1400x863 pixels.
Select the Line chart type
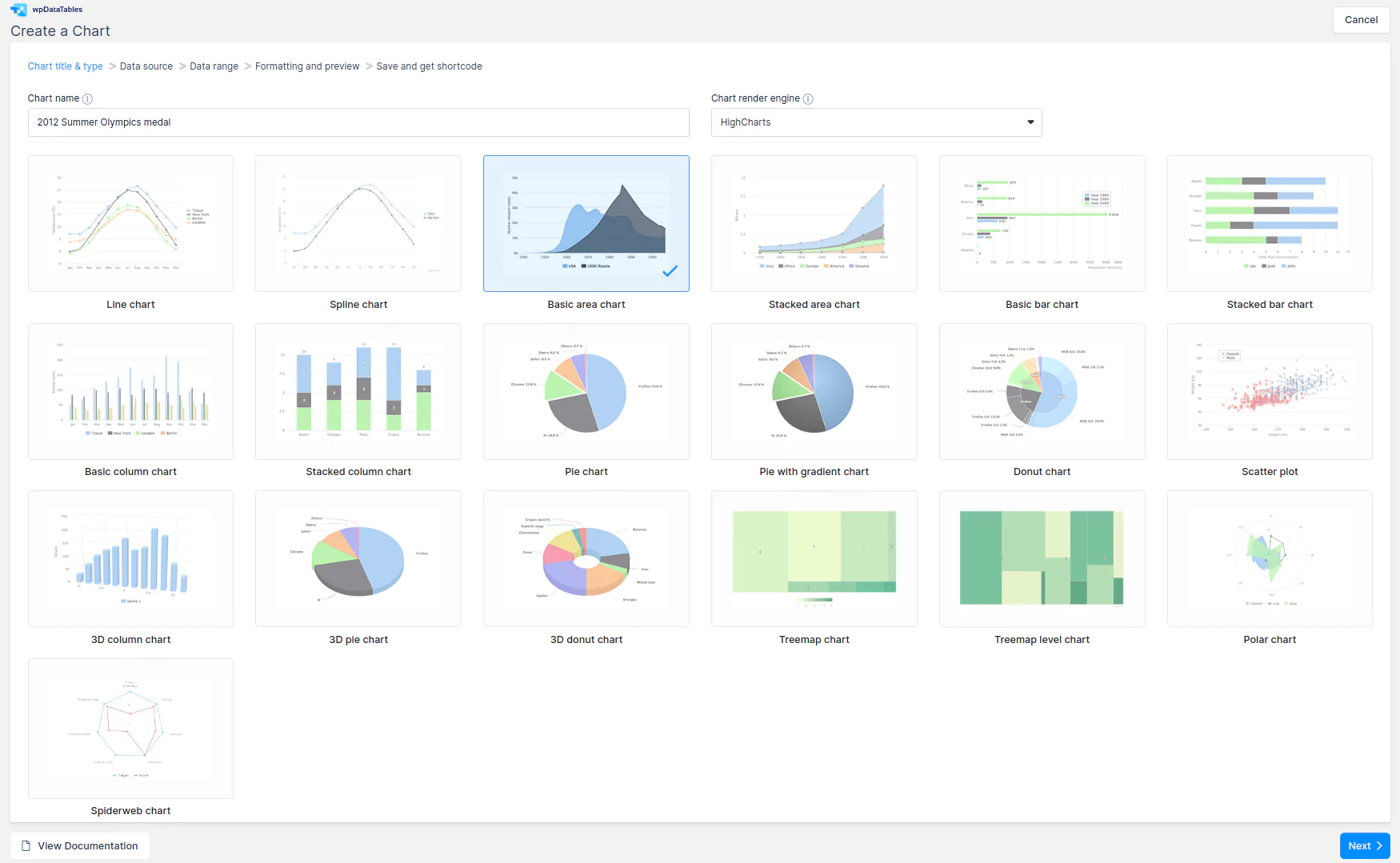[130, 224]
